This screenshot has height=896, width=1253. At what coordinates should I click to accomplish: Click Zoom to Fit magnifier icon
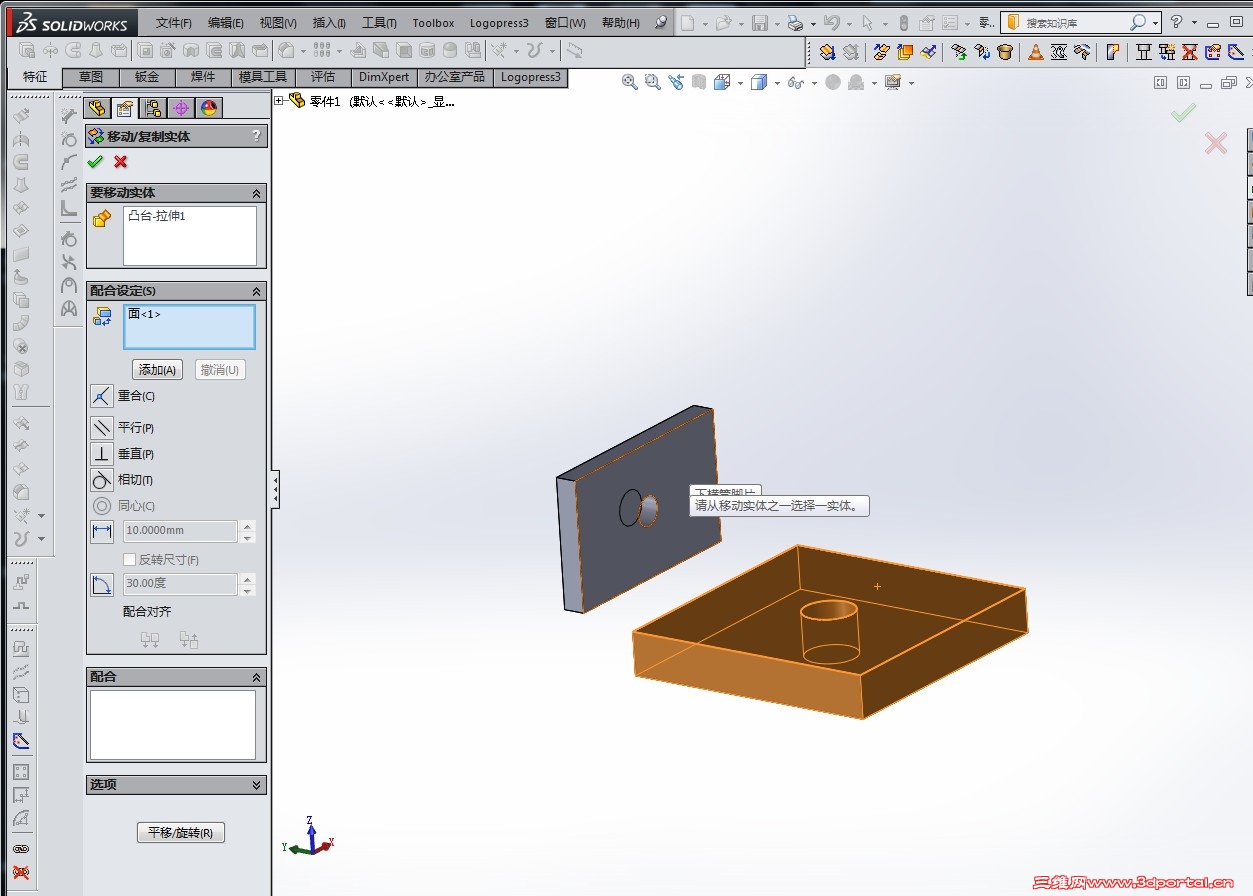click(x=630, y=82)
